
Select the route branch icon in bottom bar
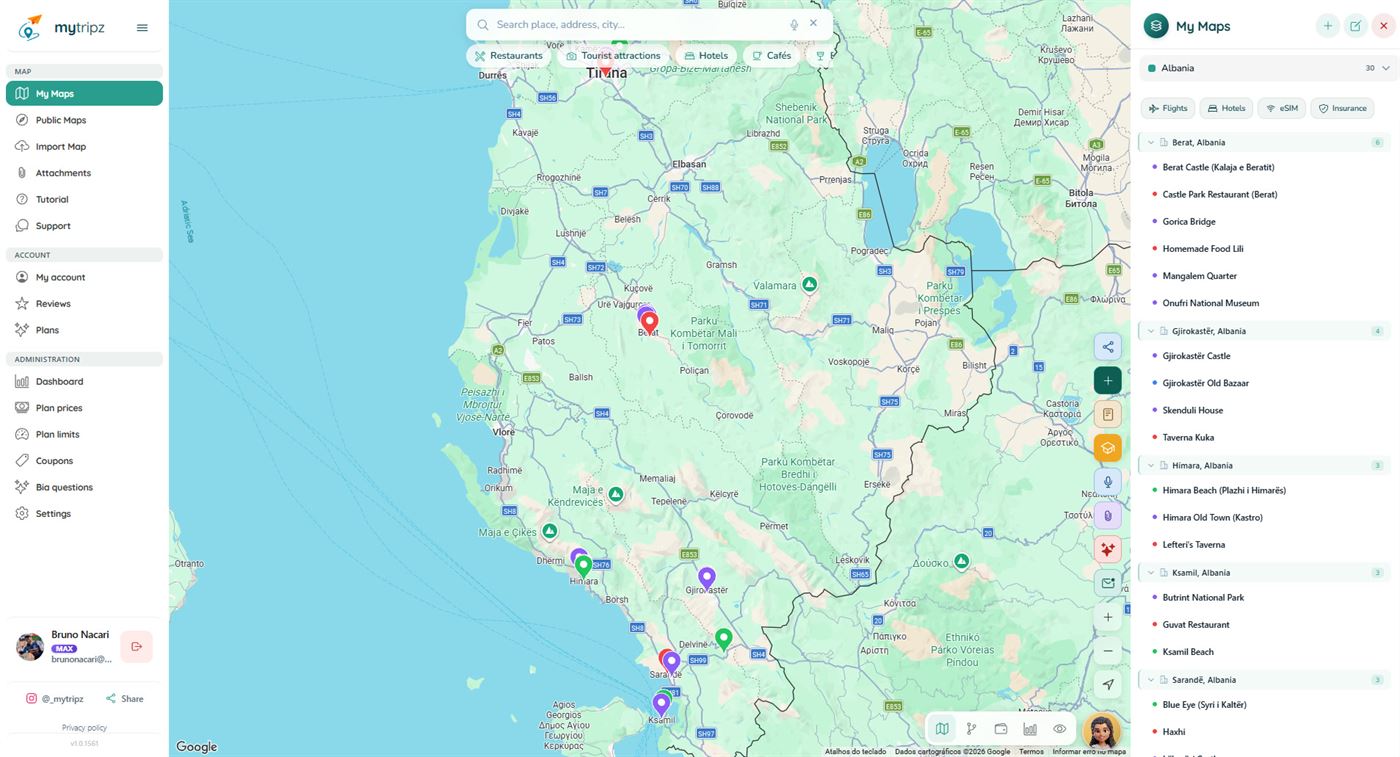pos(971,729)
